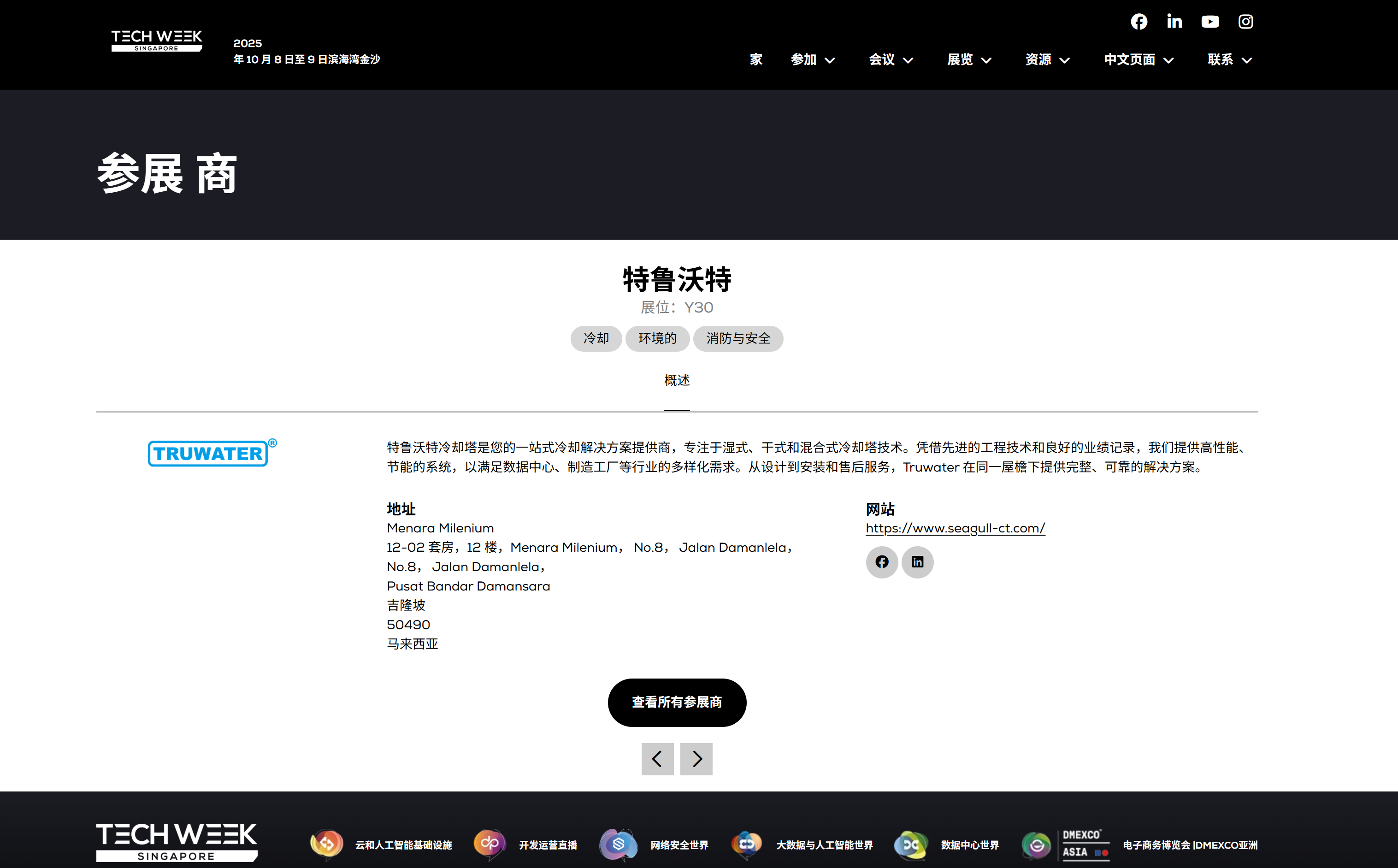Image resolution: width=1398 pixels, height=868 pixels.
Task: Open the 中文页面 language dropdown
Action: [x=1138, y=60]
